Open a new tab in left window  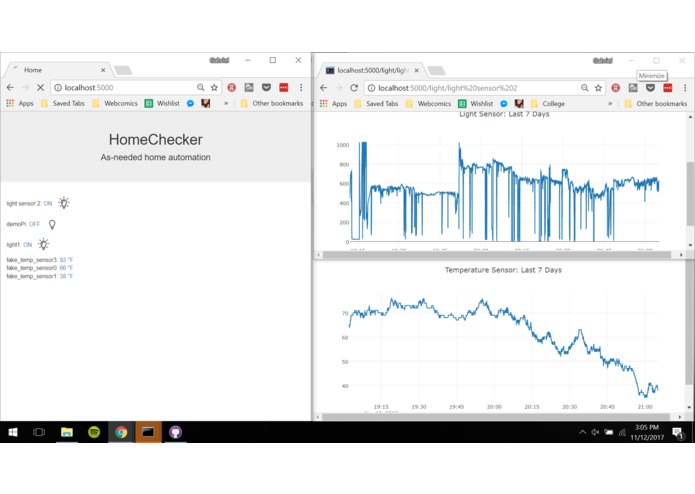(123, 70)
